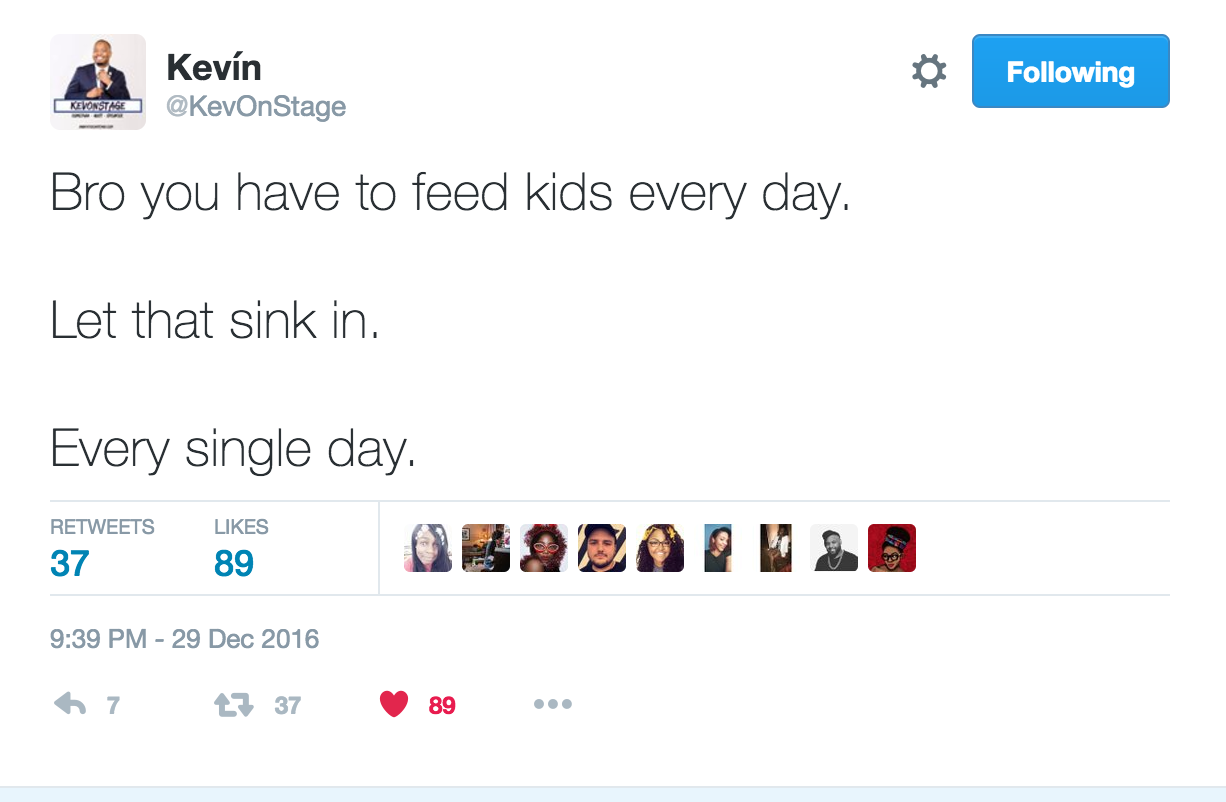View the list of 89 likes
Viewport: 1226px width, 802px height.
234,563
